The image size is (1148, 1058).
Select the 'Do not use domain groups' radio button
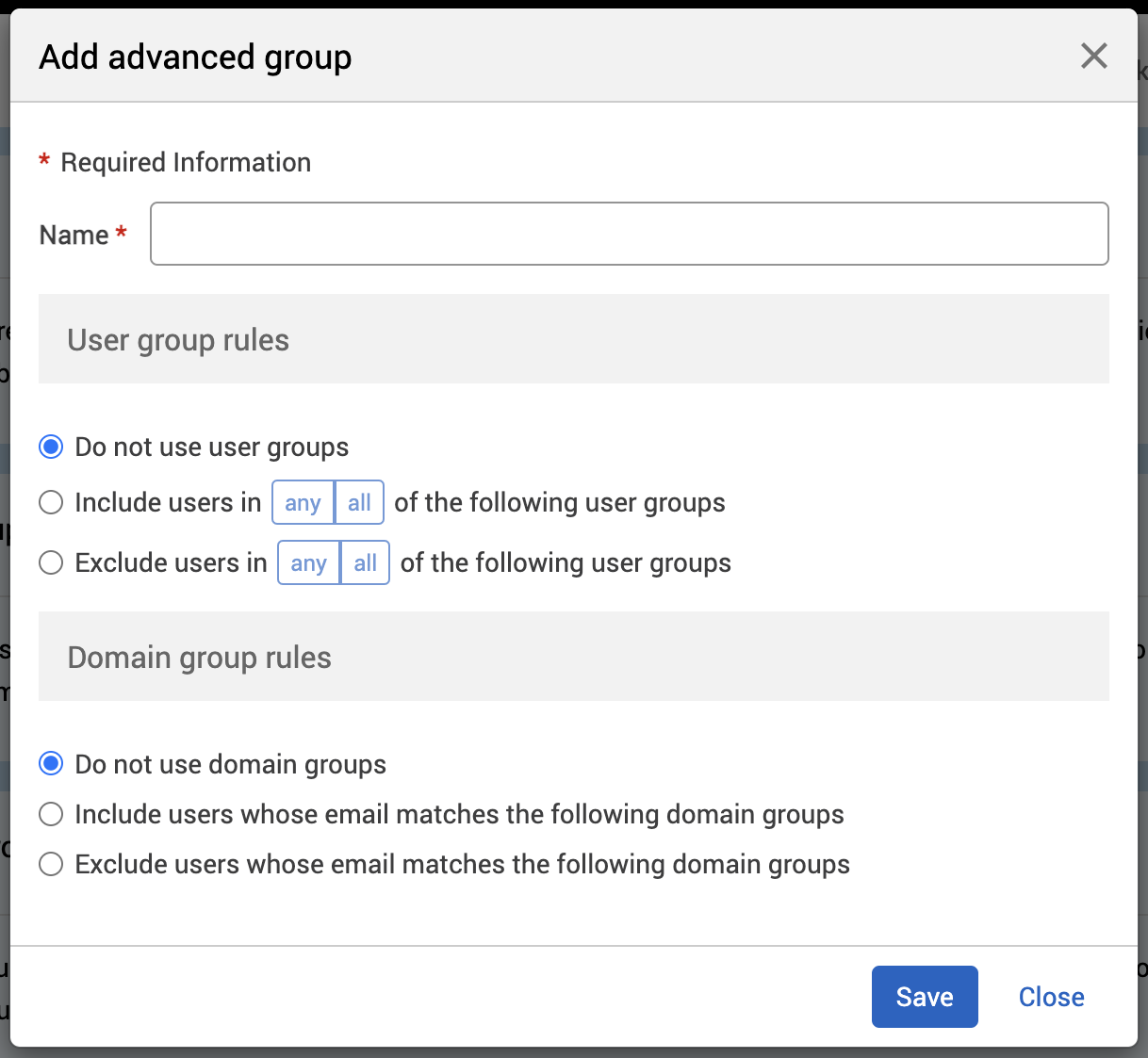[51, 764]
